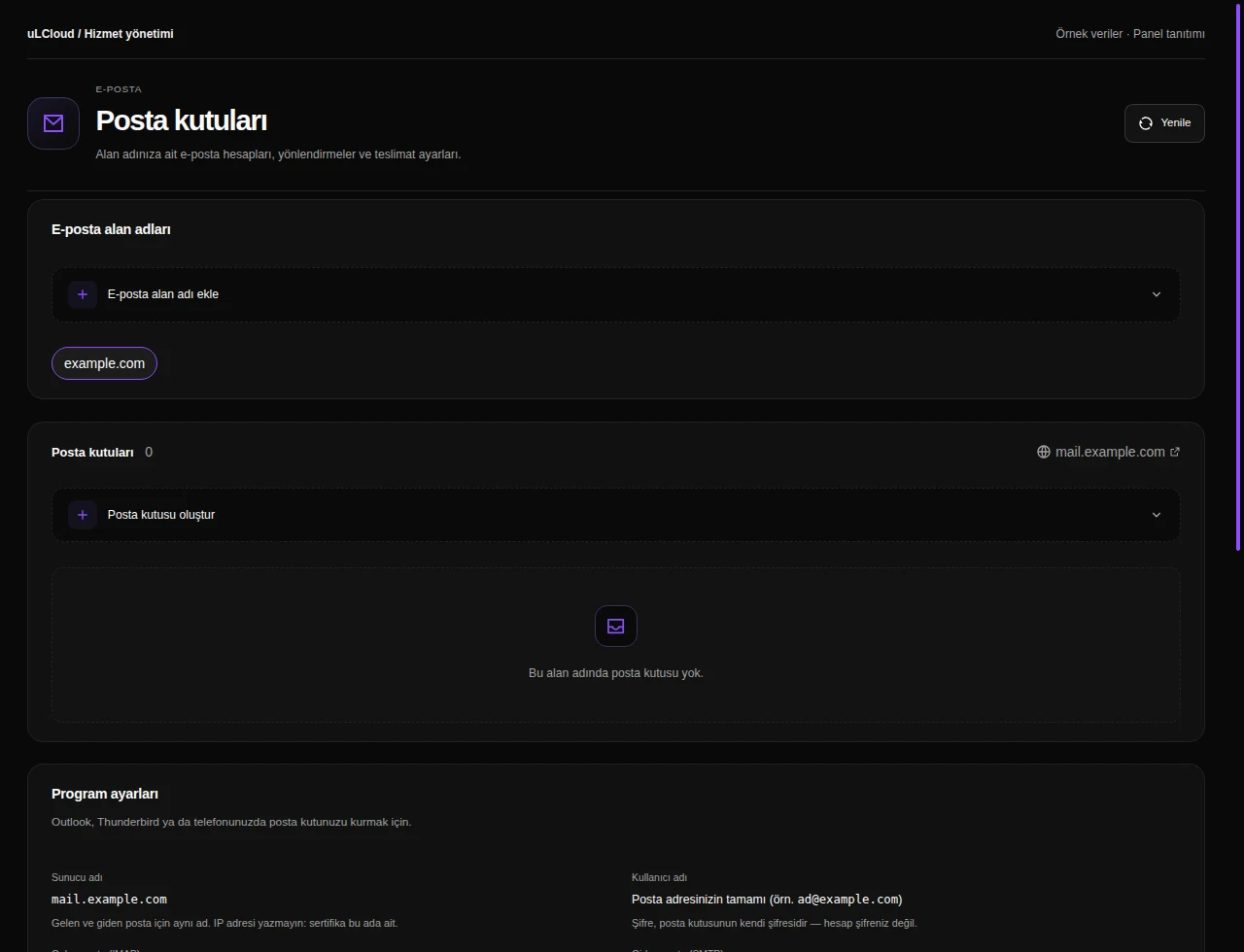Image resolution: width=1244 pixels, height=952 pixels.
Task: Click the plus icon beside Posta kutusu oluştur
Action: (x=83, y=515)
